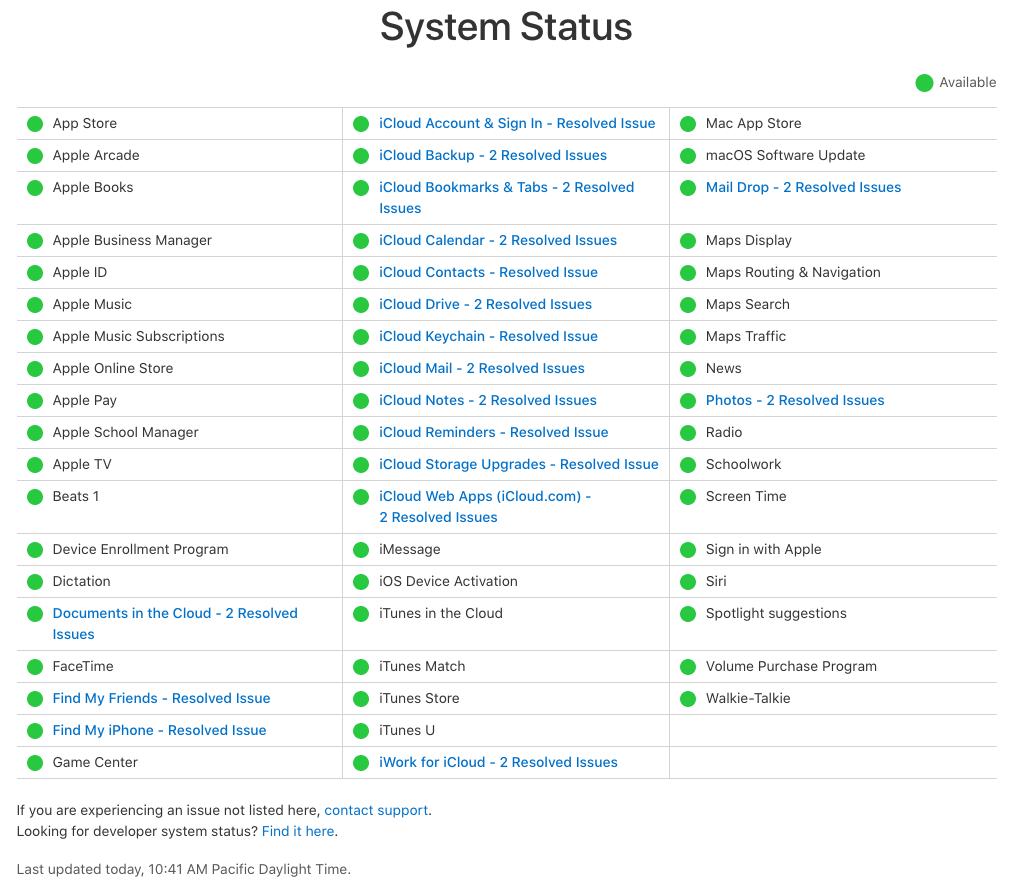Open Mail Drop 2 Resolved Issues link
1028x886 pixels.
pos(803,188)
